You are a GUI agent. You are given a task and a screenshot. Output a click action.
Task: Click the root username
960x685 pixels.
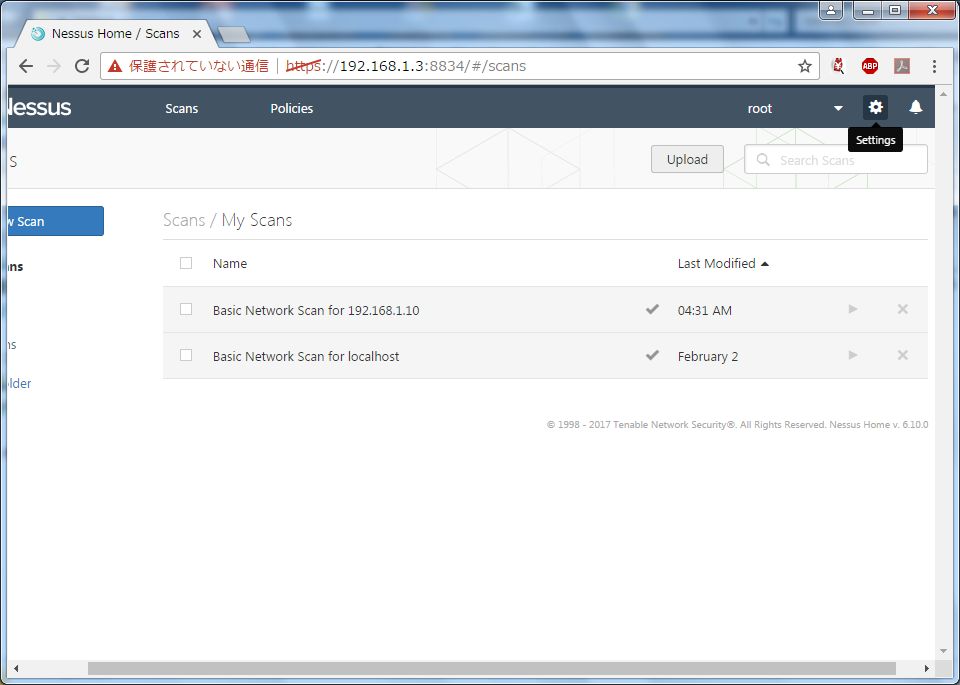point(760,108)
